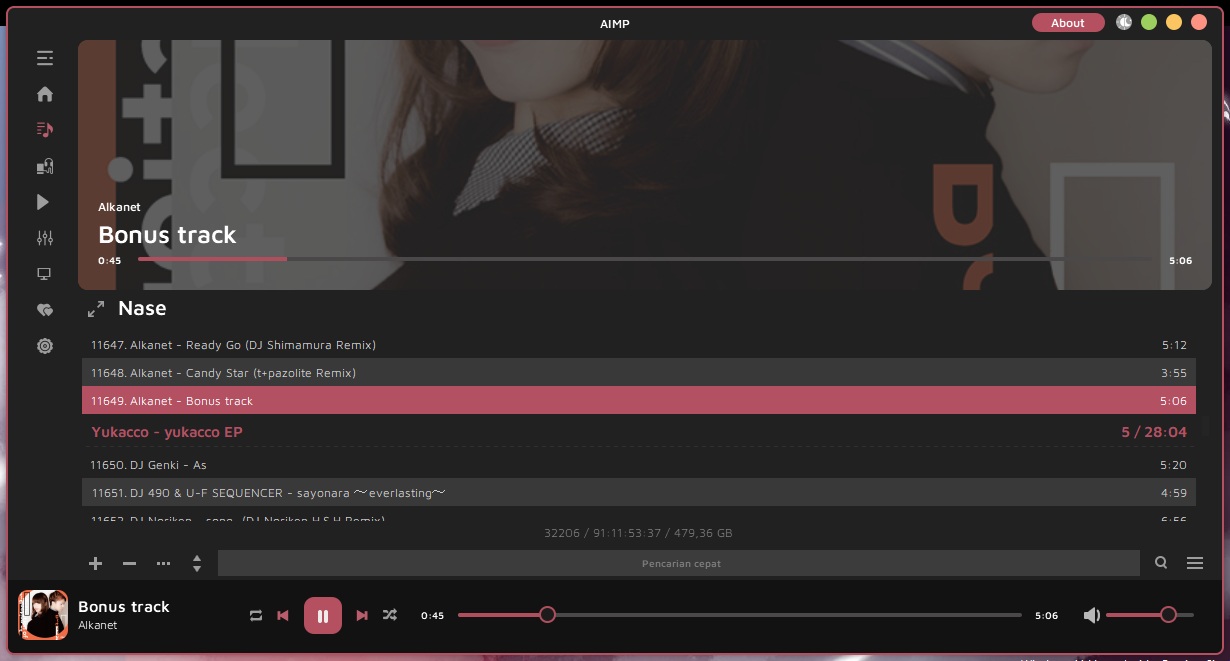Mute the volume speaker icon
Screen dimensions: 1230x661
click(x=1091, y=615)
